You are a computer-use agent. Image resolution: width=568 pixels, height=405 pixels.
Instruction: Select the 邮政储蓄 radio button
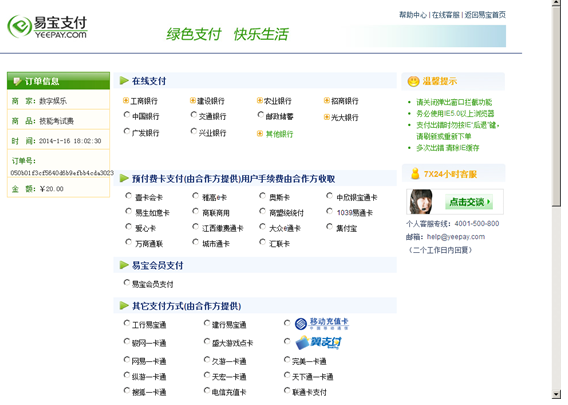point(260,115)
